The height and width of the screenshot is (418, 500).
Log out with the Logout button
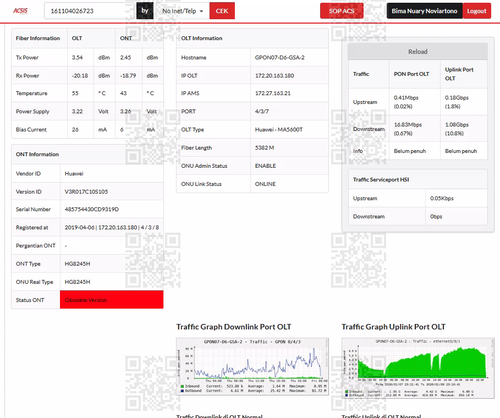(477, 11)
